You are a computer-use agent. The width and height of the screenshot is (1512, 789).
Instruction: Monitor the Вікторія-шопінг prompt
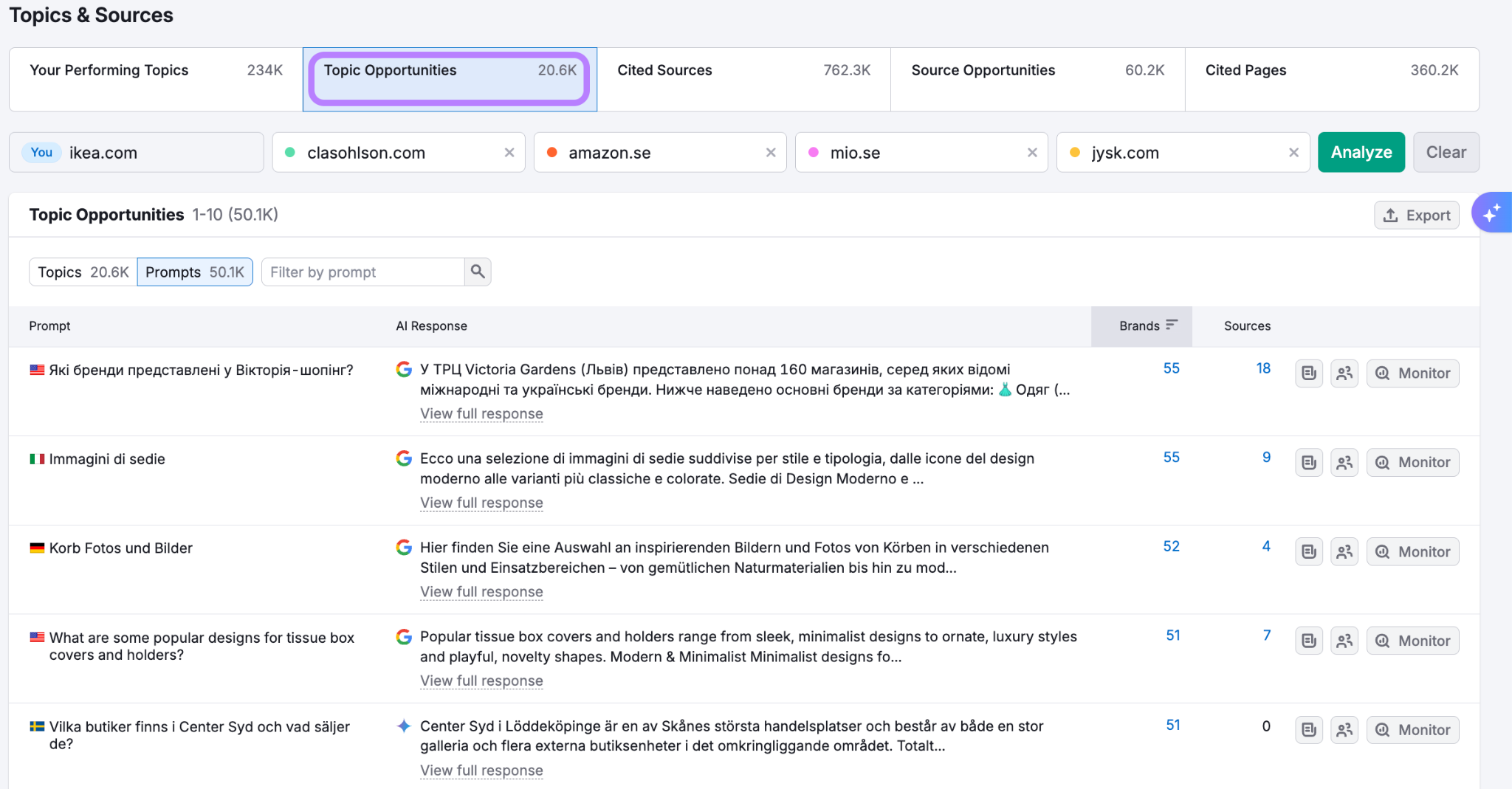pyautogui.click(x=1412, y=373)
